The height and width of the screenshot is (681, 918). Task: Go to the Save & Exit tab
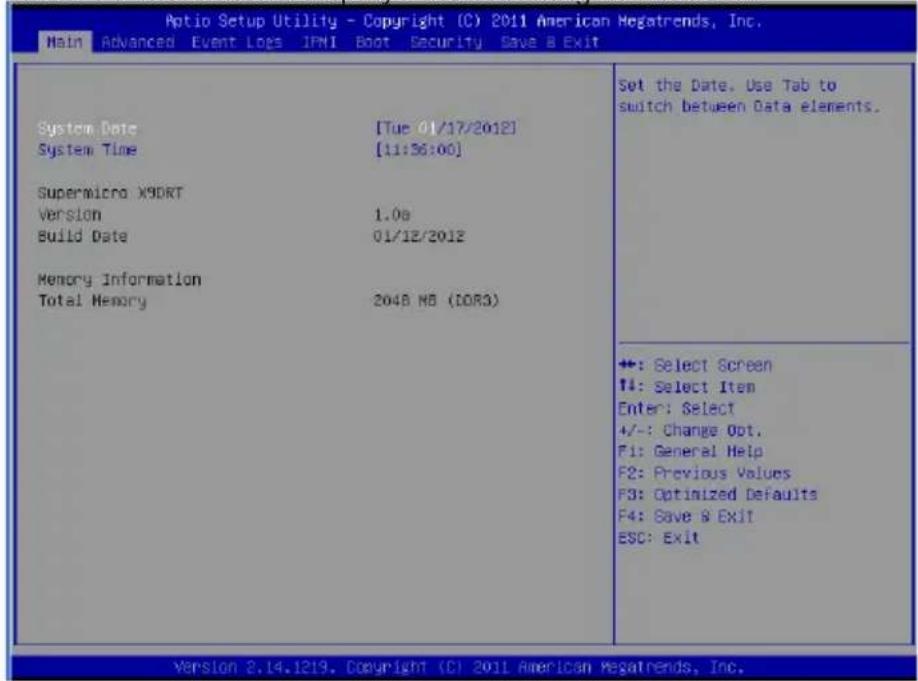[549, 42]
